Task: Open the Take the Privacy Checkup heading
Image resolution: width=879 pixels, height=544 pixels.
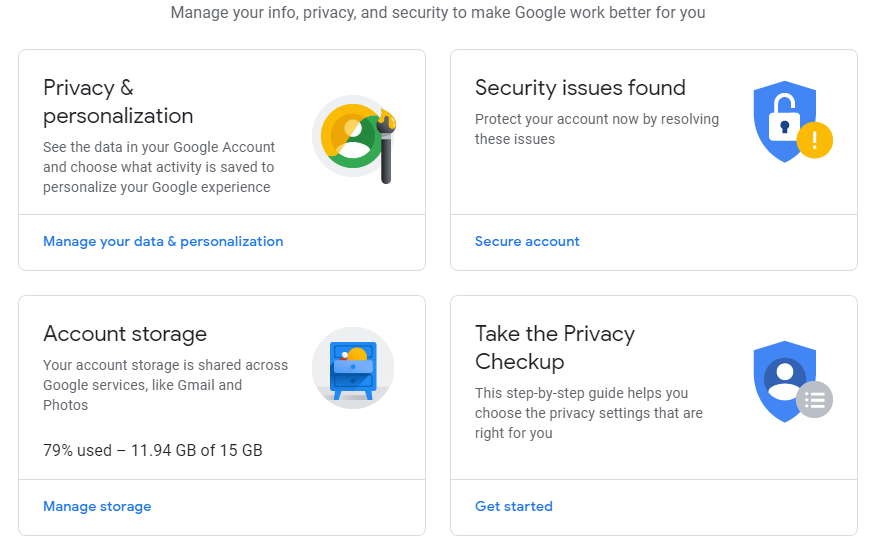Action: [555, 347]
